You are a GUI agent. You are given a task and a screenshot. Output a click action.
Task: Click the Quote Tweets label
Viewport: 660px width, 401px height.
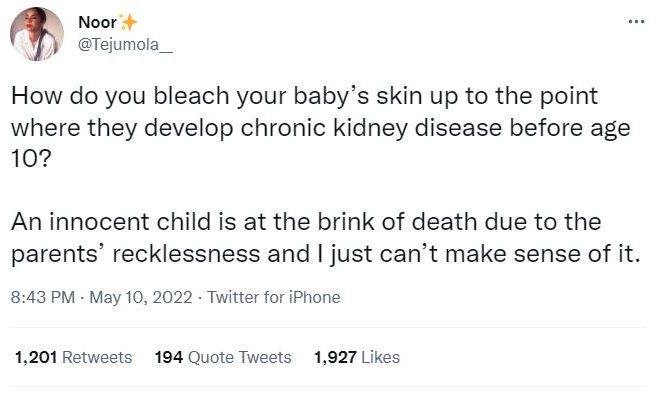point(241,357)
